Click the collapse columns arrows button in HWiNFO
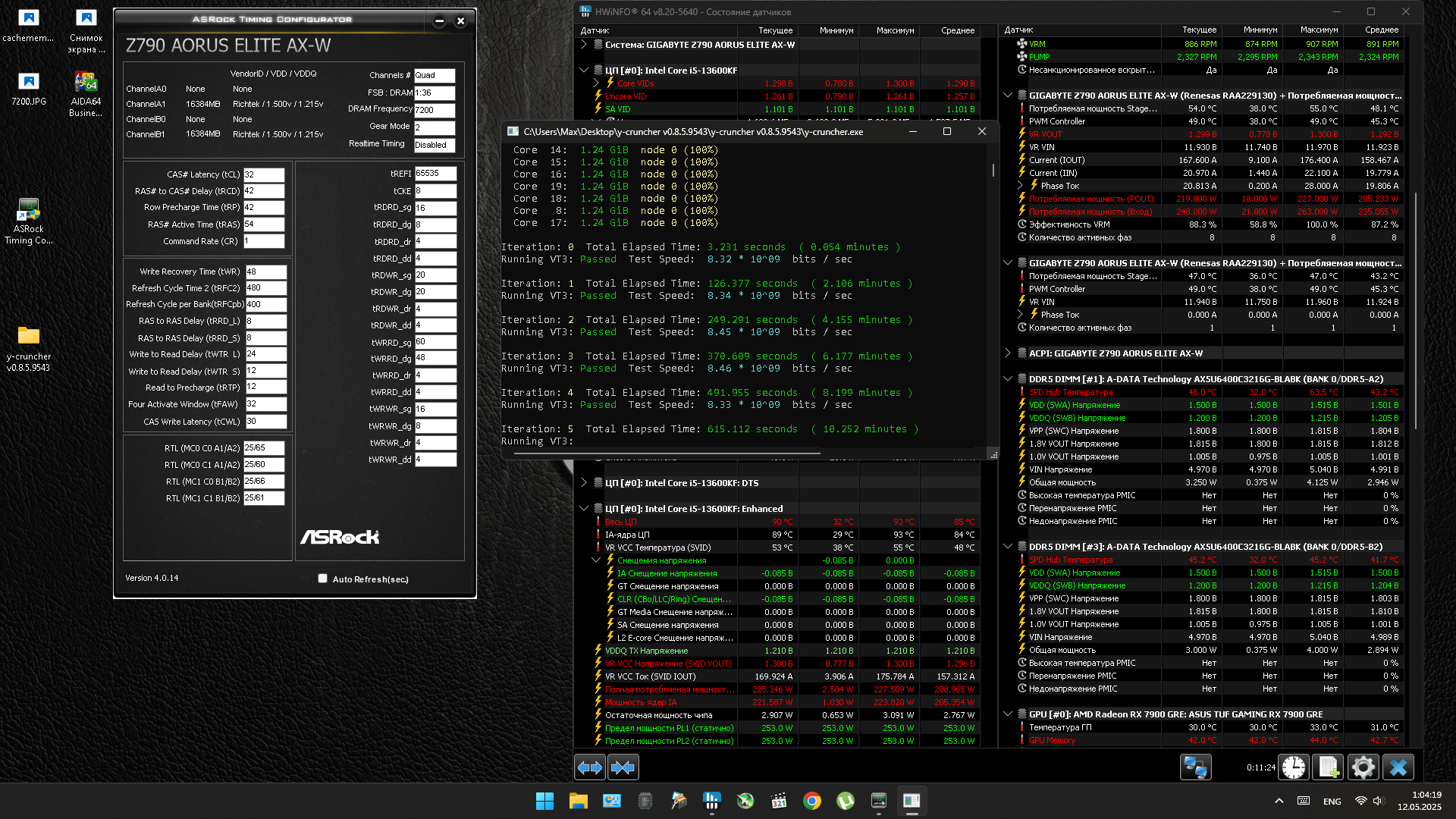The height and width of the screenshot is (819, 1456). (x=623, y=767)
